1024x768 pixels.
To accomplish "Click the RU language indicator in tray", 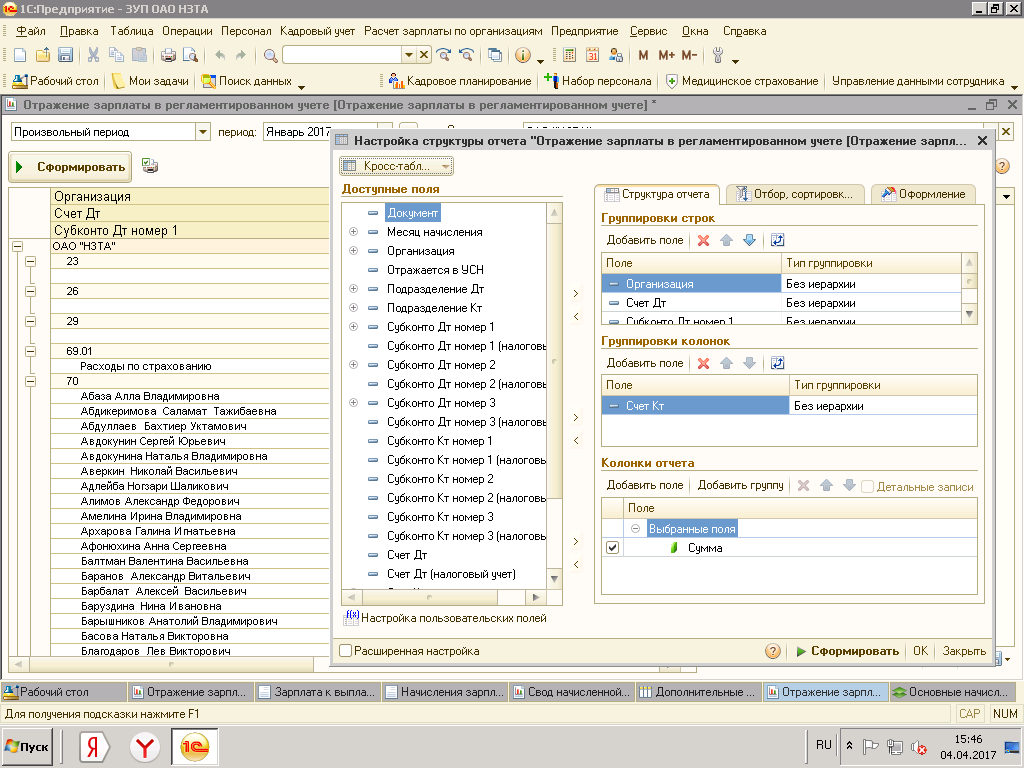I will [x=824, y=745].
